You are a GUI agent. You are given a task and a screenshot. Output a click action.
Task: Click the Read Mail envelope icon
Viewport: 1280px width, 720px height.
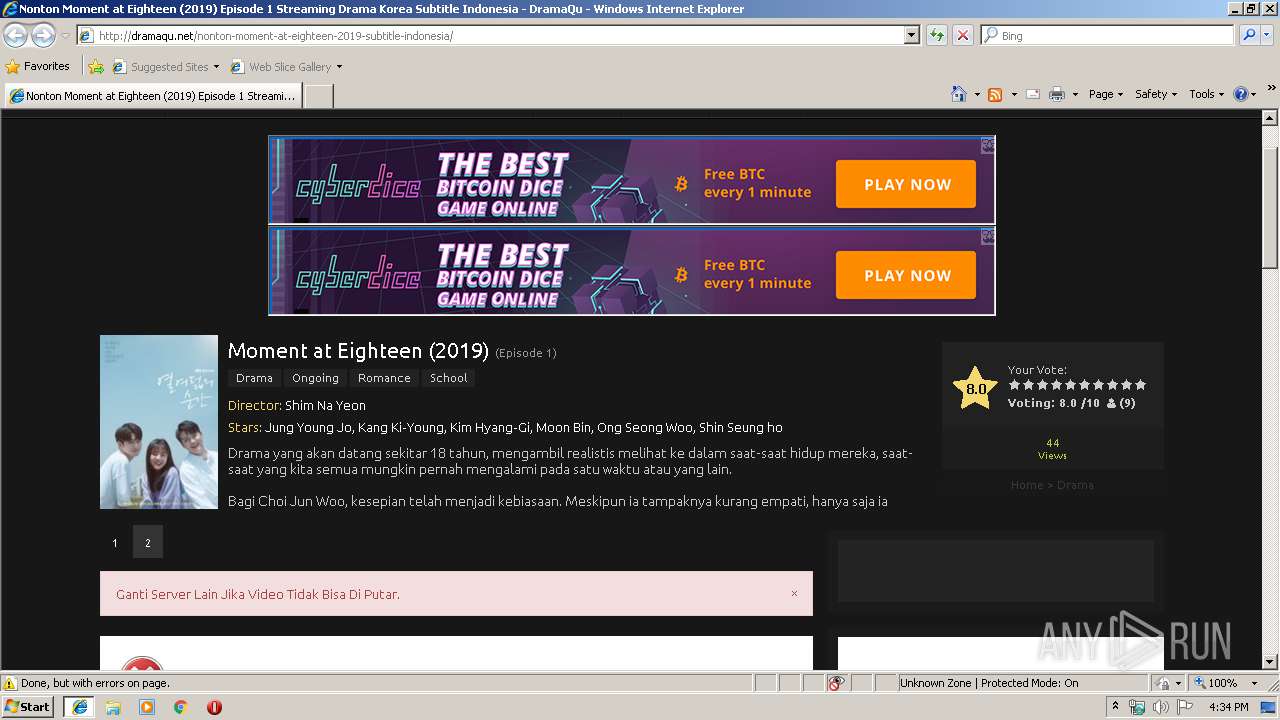click(x=1033, y=94)
